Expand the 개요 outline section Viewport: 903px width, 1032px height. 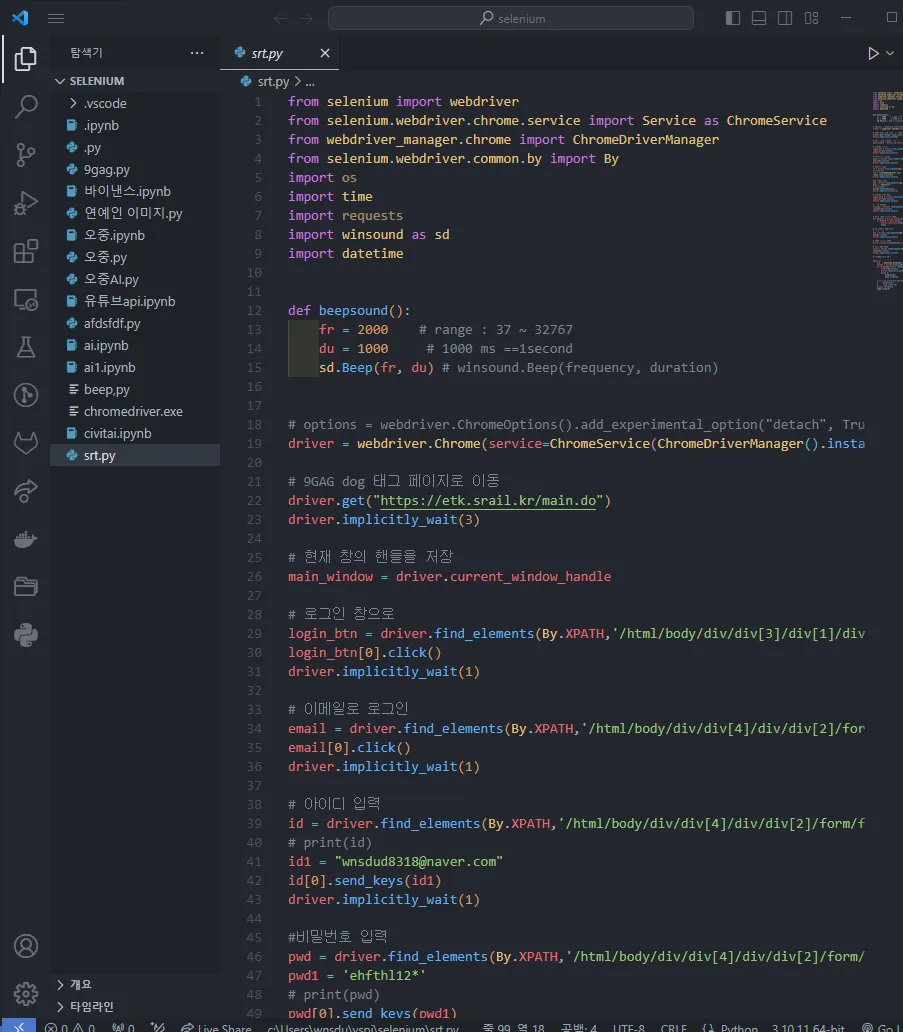click(x=80, y=984)
